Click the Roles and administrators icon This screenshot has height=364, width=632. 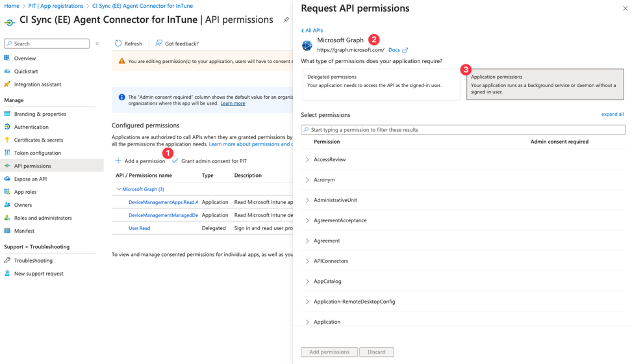(x=7, y=218)
